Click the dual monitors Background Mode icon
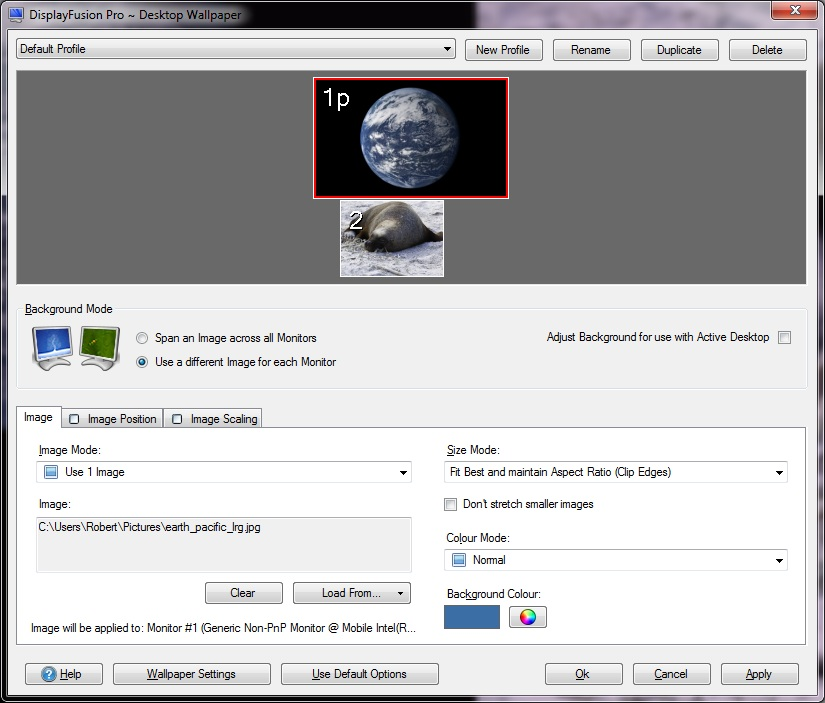Screen dimensions: 825x703 76,348
